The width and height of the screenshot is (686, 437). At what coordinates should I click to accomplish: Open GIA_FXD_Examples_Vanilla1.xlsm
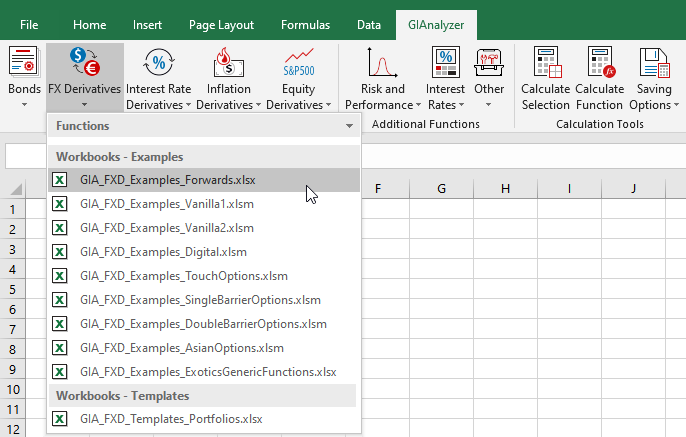pos(204,204)
